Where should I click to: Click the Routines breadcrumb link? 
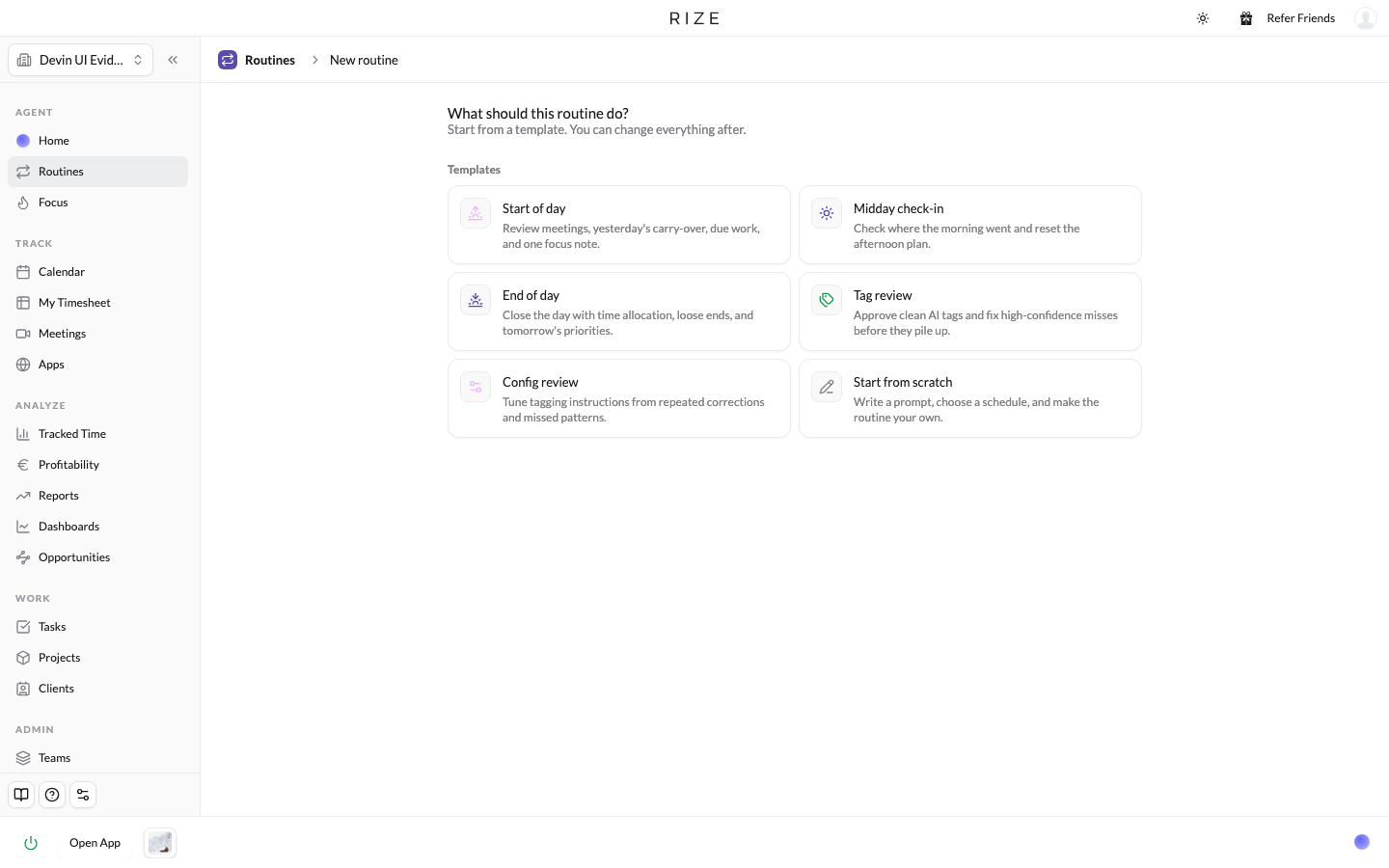point(270,60)
